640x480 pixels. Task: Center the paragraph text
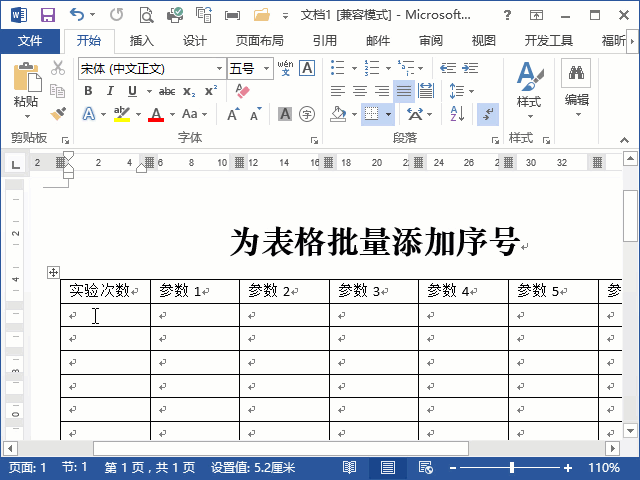[360, 91]
